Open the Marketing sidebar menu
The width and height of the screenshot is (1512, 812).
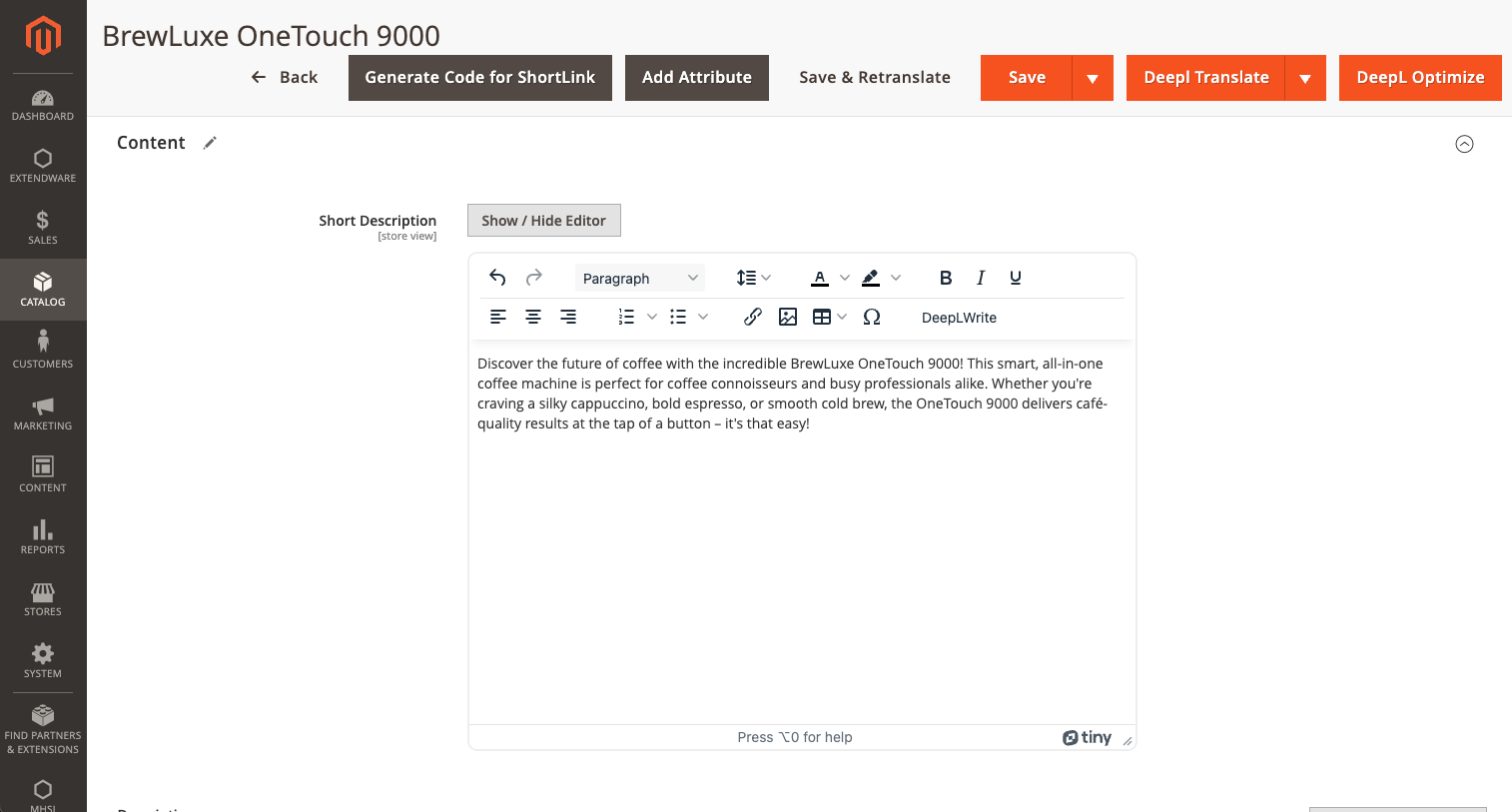pyautogui.click(x=43, y=413)
